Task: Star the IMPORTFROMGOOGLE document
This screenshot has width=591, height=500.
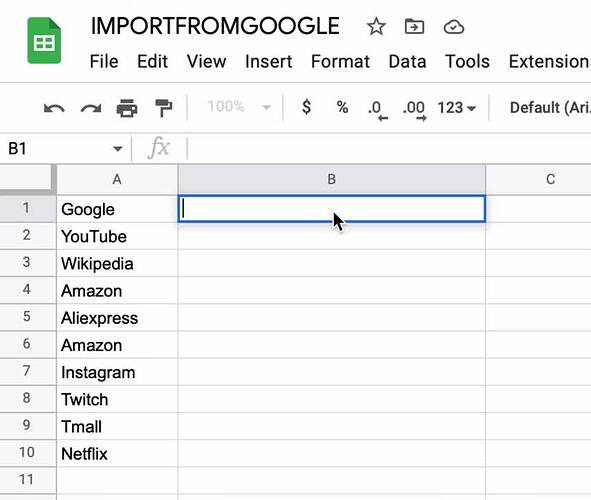Action: click(376, 27)
